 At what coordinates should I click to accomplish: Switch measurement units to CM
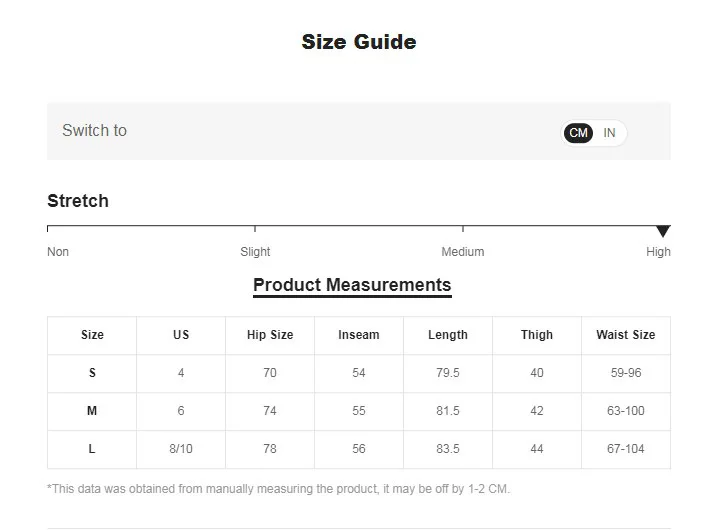(578, 133)
